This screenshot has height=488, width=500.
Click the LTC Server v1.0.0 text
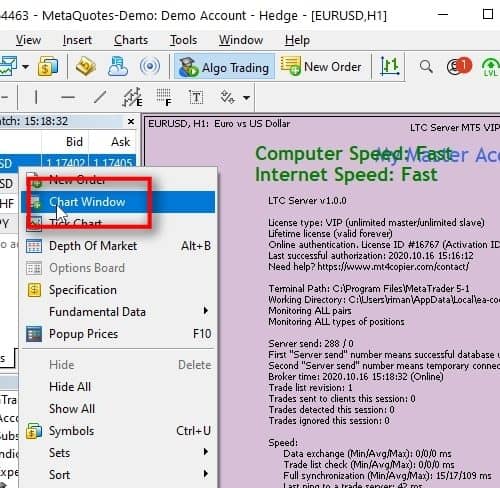[x=307, y=201]
